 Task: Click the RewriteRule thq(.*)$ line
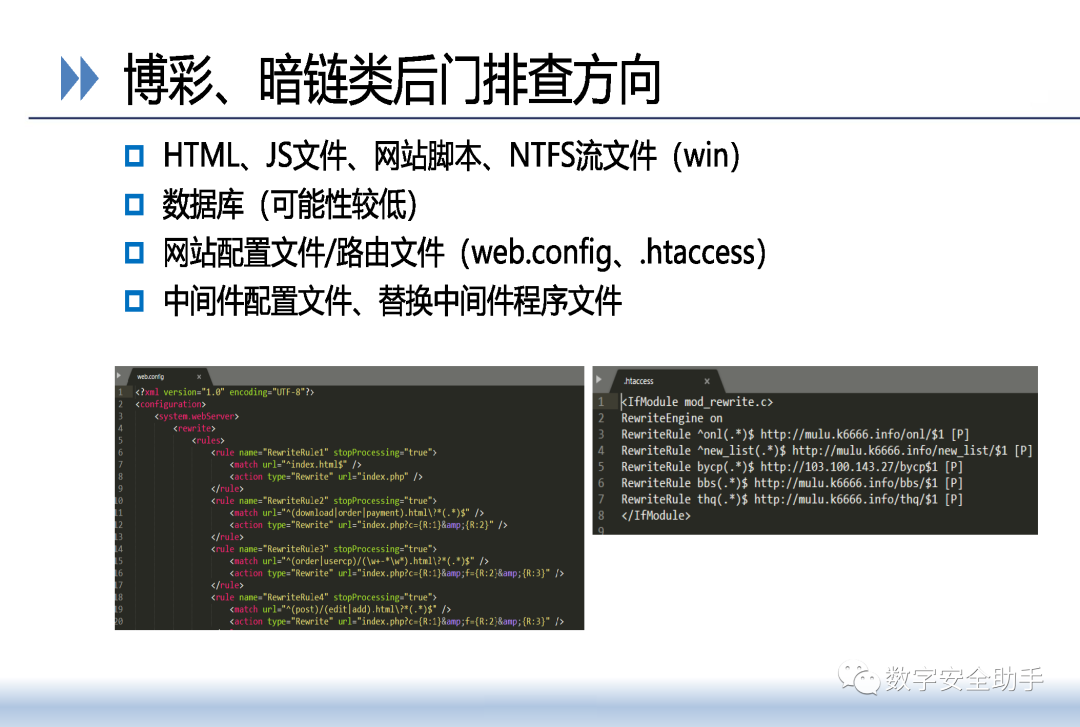(791, 500)
